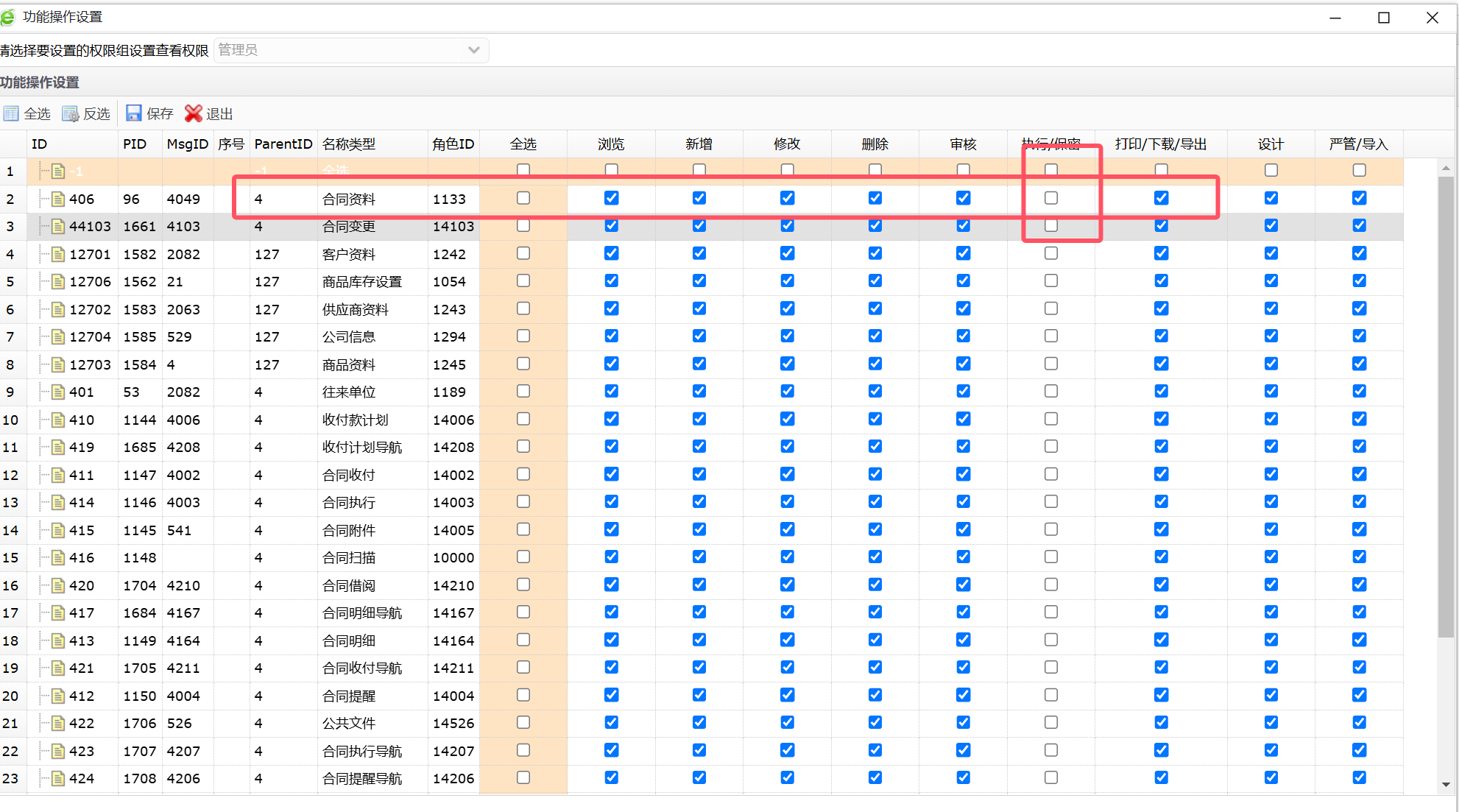The height and width of the screenshot is (812, 1459).
Task: Check the 全选 checkbox for 合同收付
Action: pos(523,473)
